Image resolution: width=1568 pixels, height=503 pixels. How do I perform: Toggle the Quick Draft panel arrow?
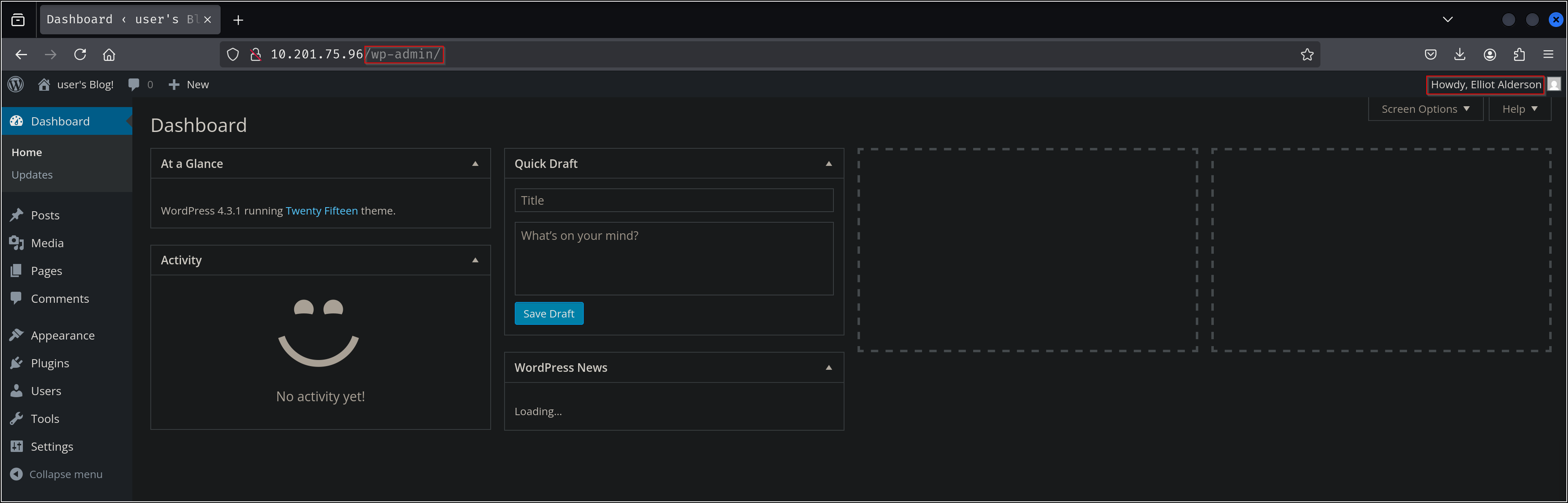pos(829,164)
